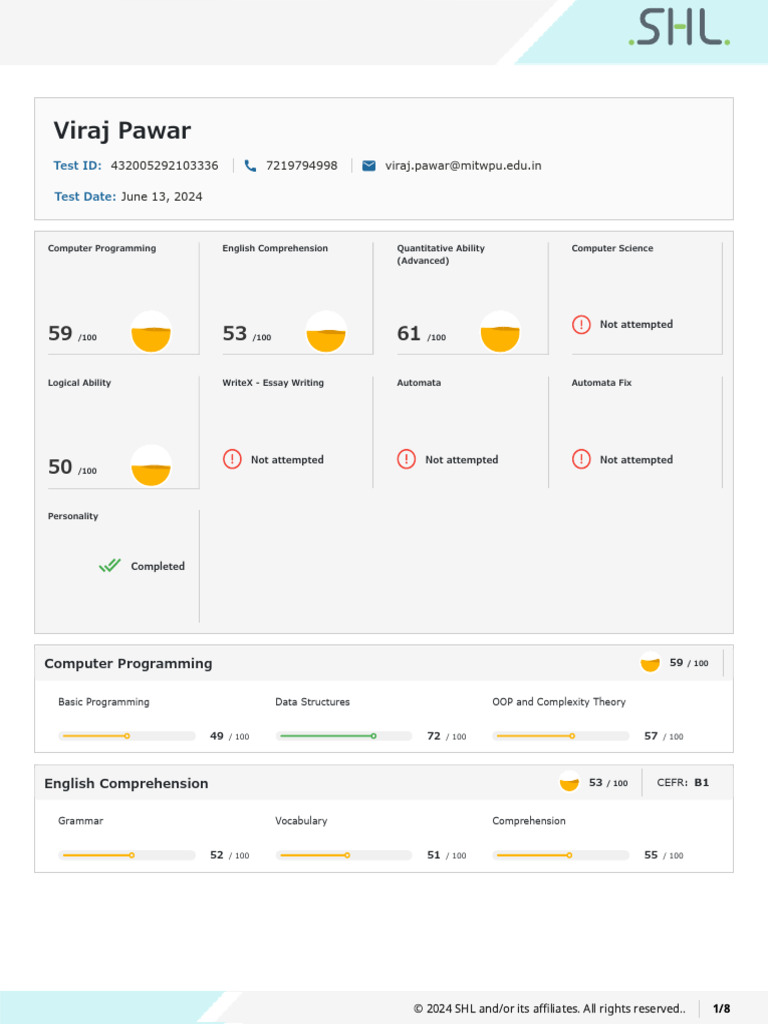Click the SHL logo
This screenshot has height=1024, width=768.
[x=679, y=29]
